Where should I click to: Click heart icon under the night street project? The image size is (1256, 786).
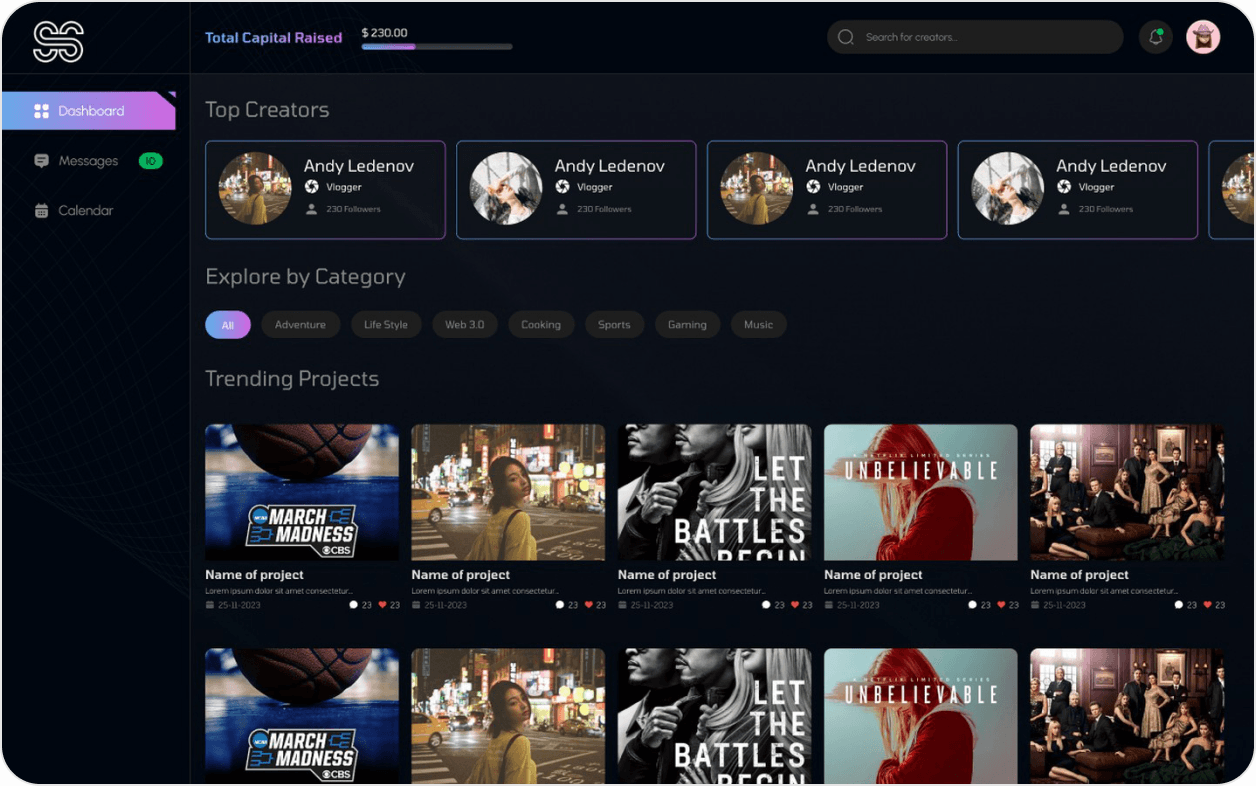pyautogui.click(x=588, y=605)
